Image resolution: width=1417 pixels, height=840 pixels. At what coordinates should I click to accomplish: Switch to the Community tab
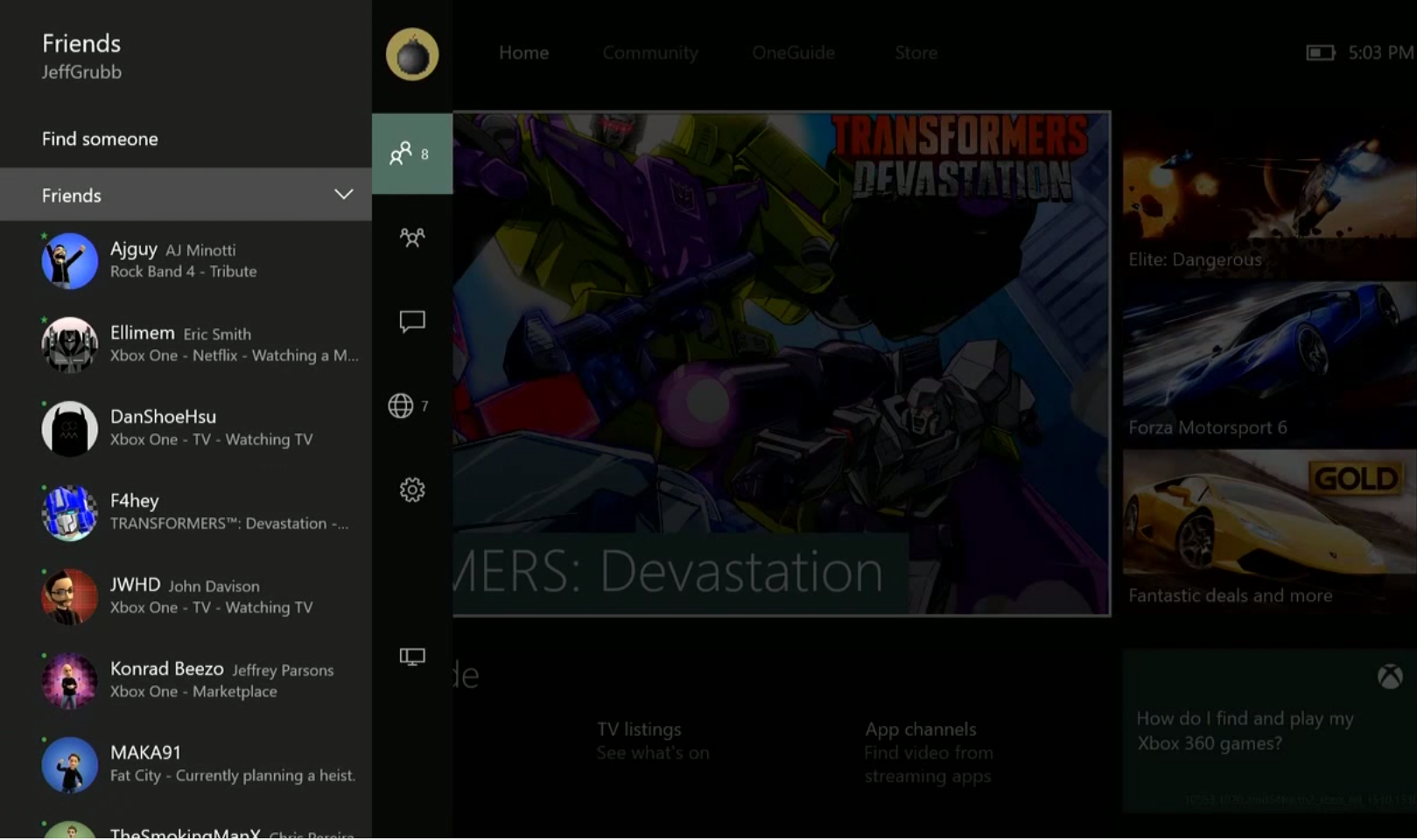(x=650, y=52)
